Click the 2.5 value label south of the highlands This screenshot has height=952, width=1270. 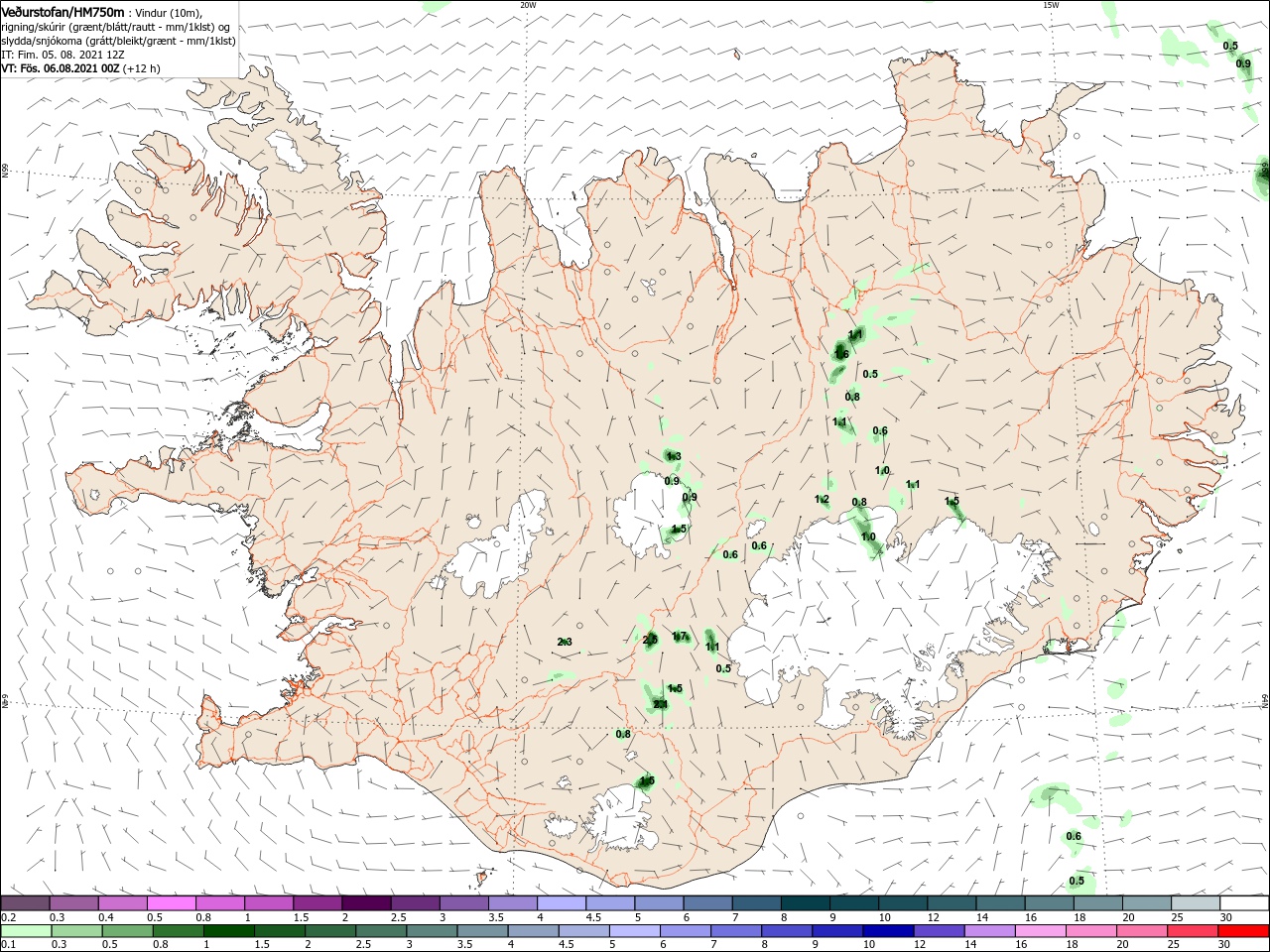(x=651, y=640)
